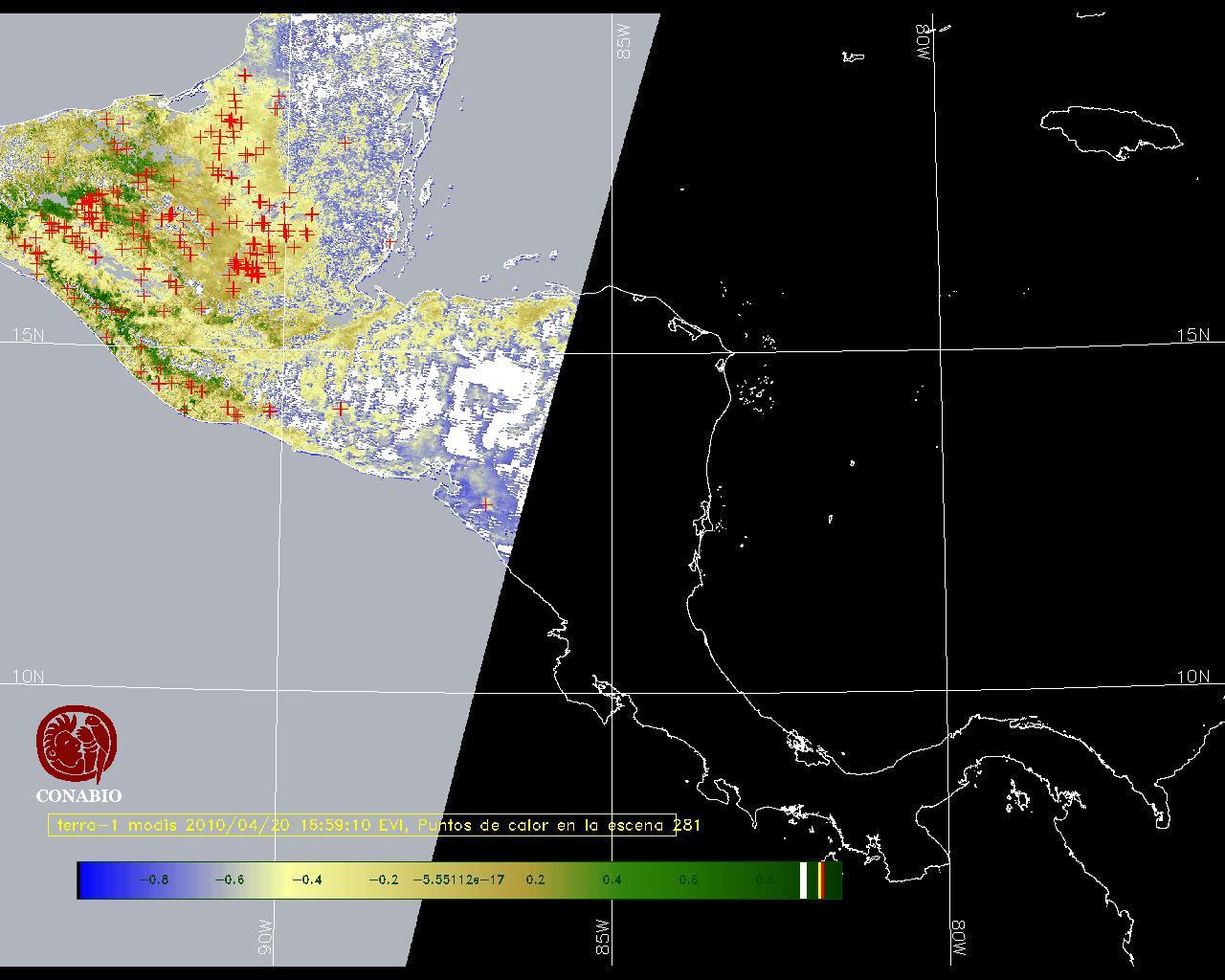Click the 15N latitude label on left edge
Screen dimensions: 1225x980
(x=28, y=335)
